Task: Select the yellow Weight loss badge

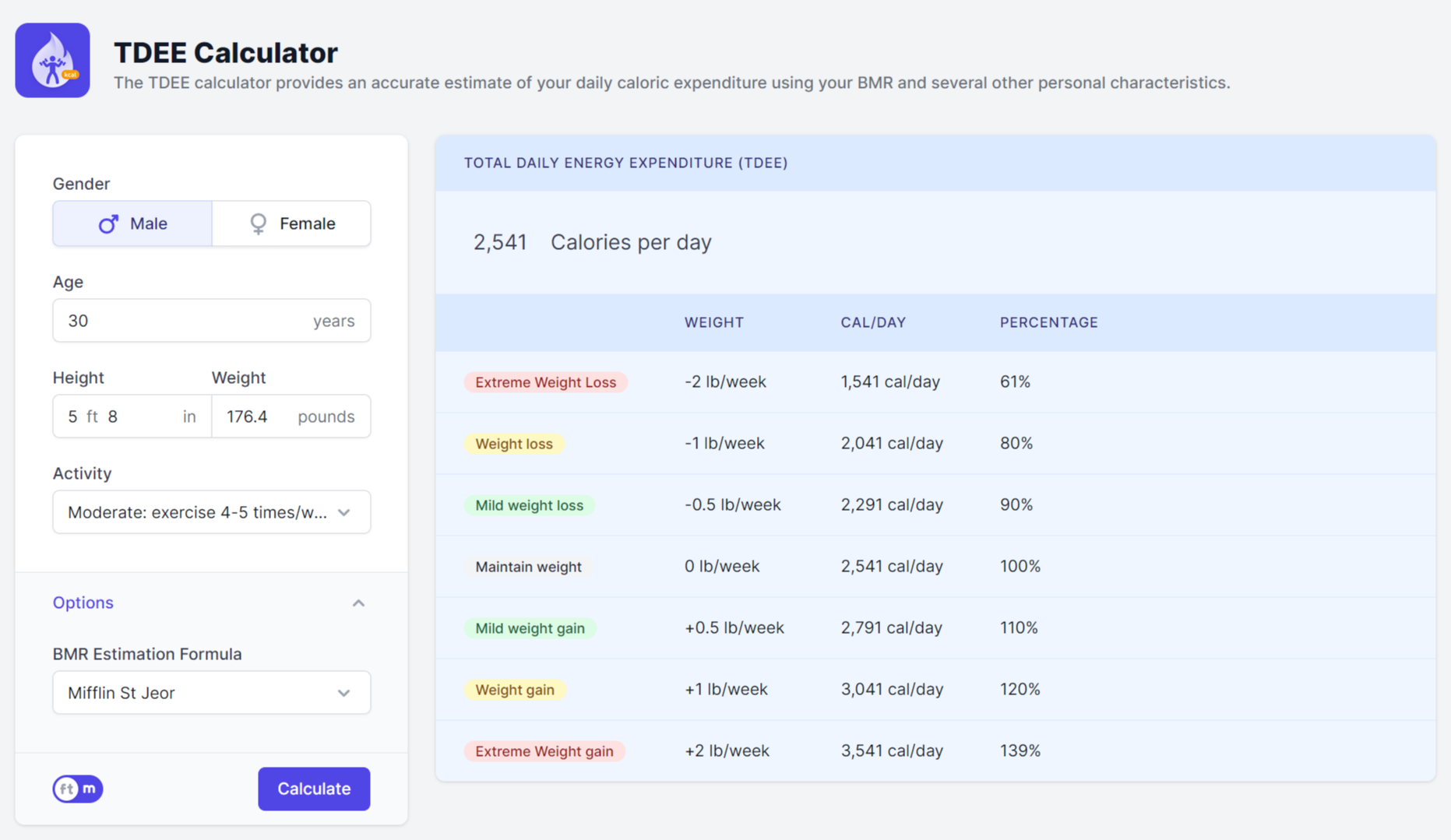Action: coord(514,444)
